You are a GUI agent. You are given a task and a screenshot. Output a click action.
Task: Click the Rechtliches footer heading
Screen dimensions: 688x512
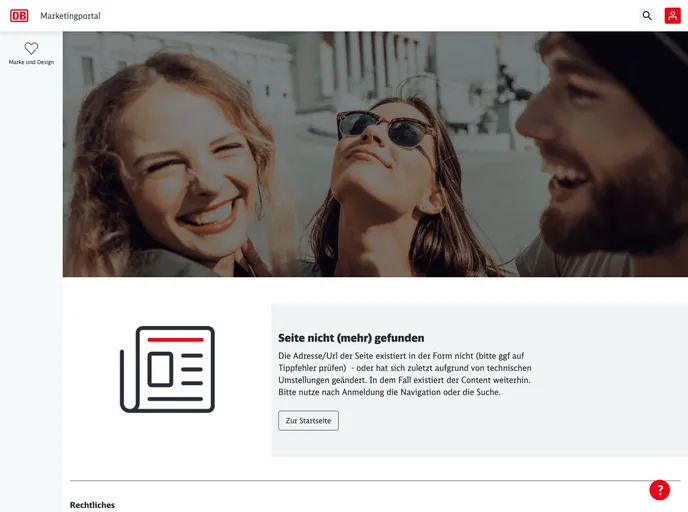[x=92, y=505]
